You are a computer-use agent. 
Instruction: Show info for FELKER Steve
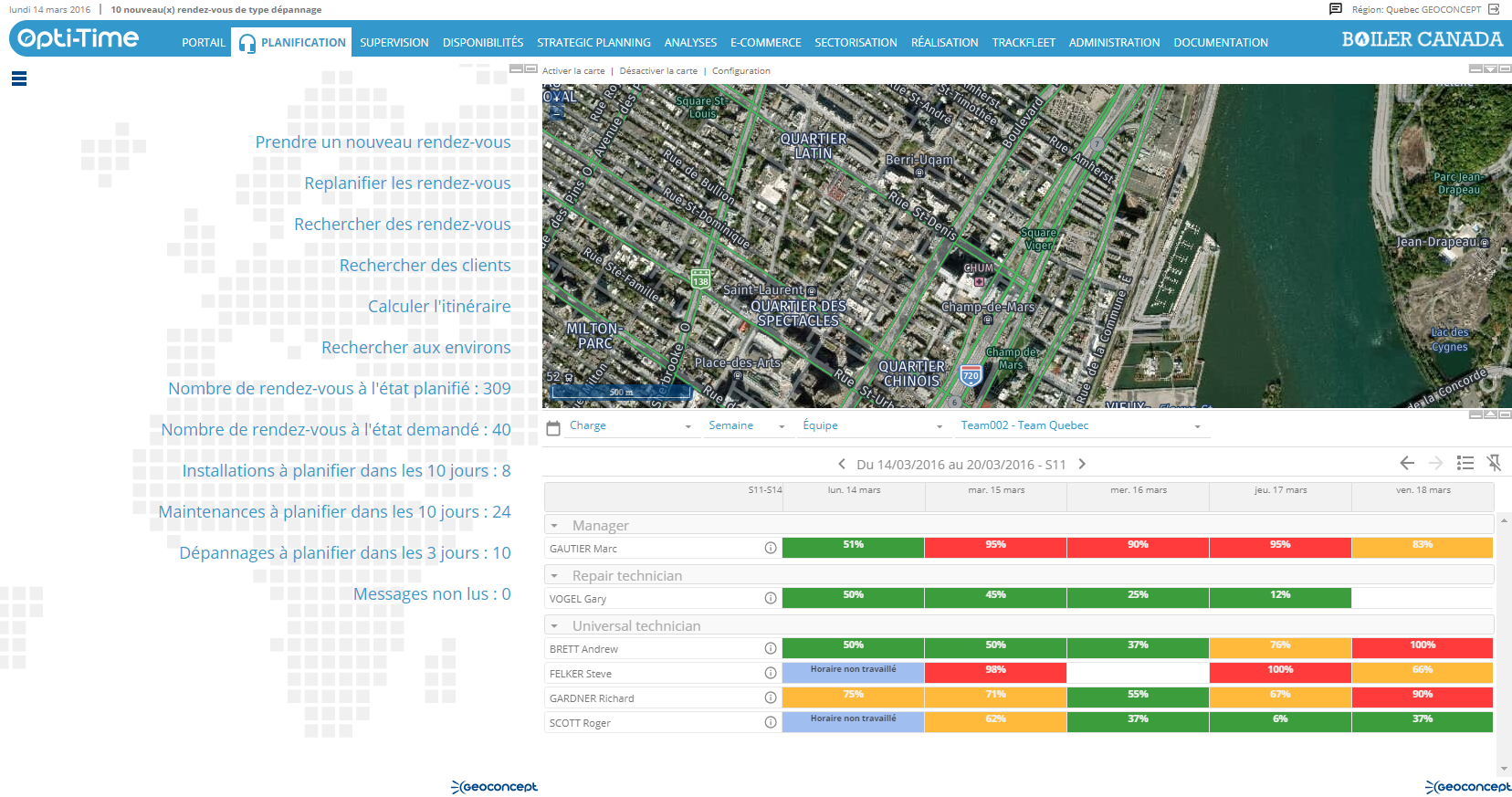[771, 674]
